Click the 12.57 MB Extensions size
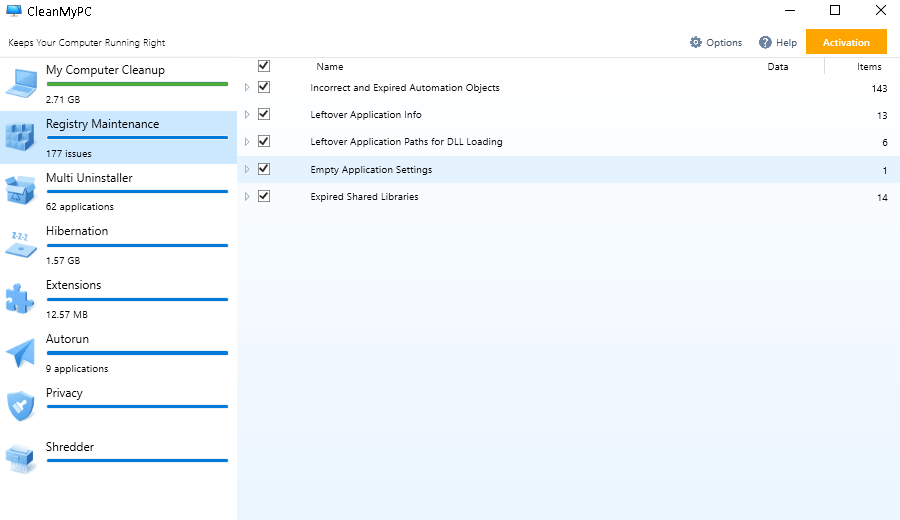Screen dimensions: 900x520 click(x=67, y=315)
